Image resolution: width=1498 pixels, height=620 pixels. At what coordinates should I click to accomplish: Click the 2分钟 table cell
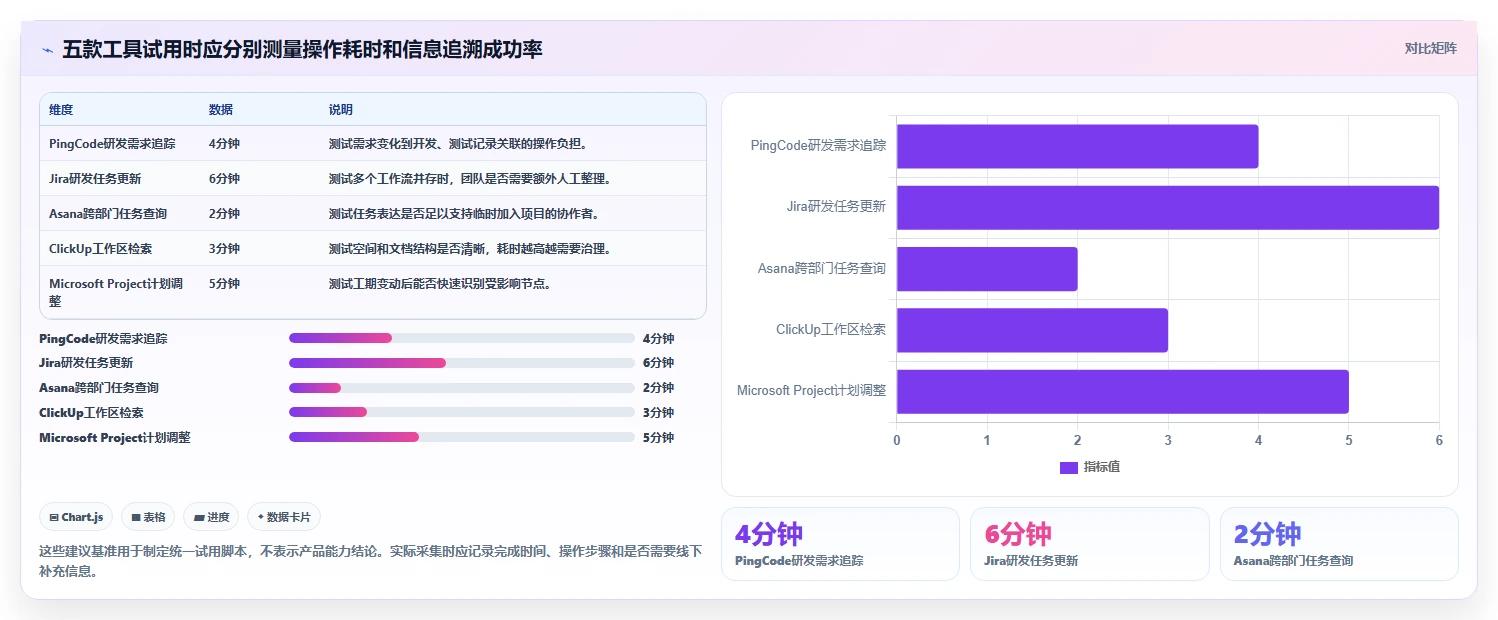[224, 214]
